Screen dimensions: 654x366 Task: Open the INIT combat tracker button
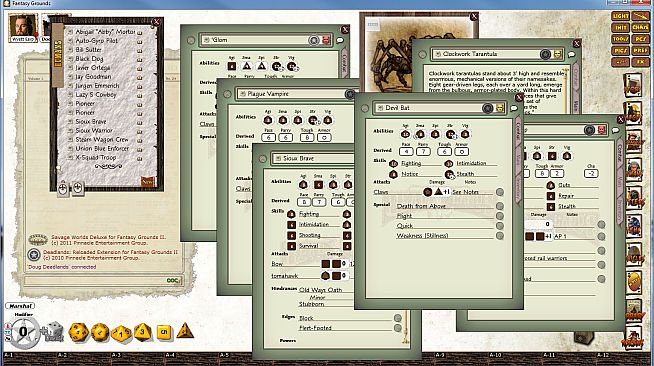pyautogui.click(x=620, y=28)
